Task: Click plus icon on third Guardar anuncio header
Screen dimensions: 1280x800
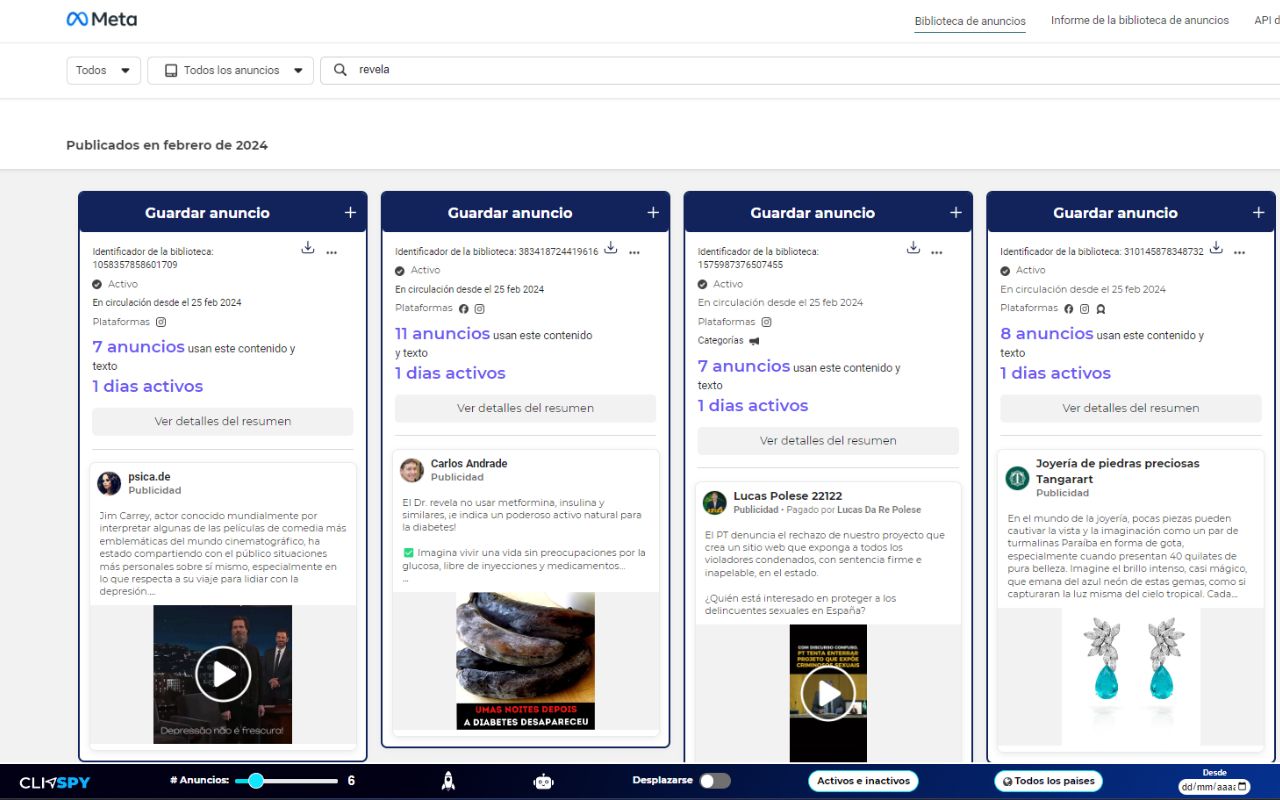Action: pyautogui.click(x=956, y=212)
